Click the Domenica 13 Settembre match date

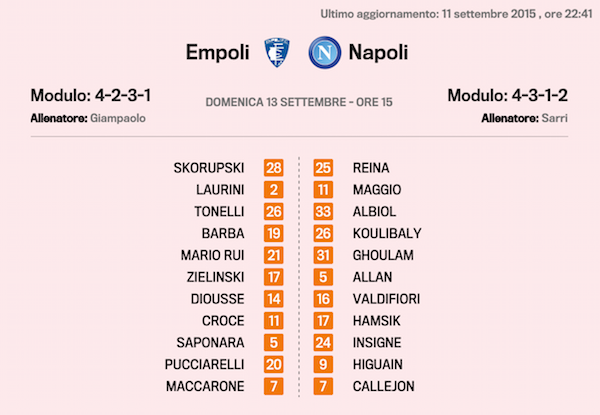coord(300,102)
